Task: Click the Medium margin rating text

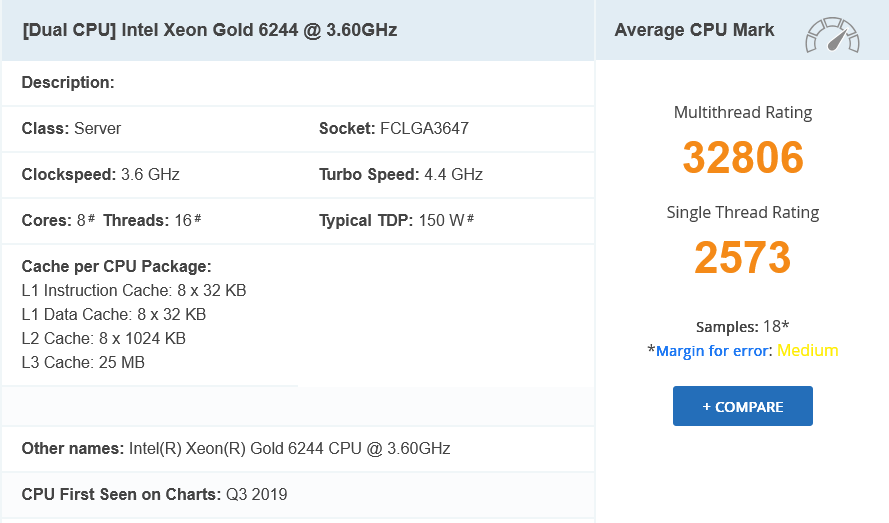Action: [x=807, y=351]
